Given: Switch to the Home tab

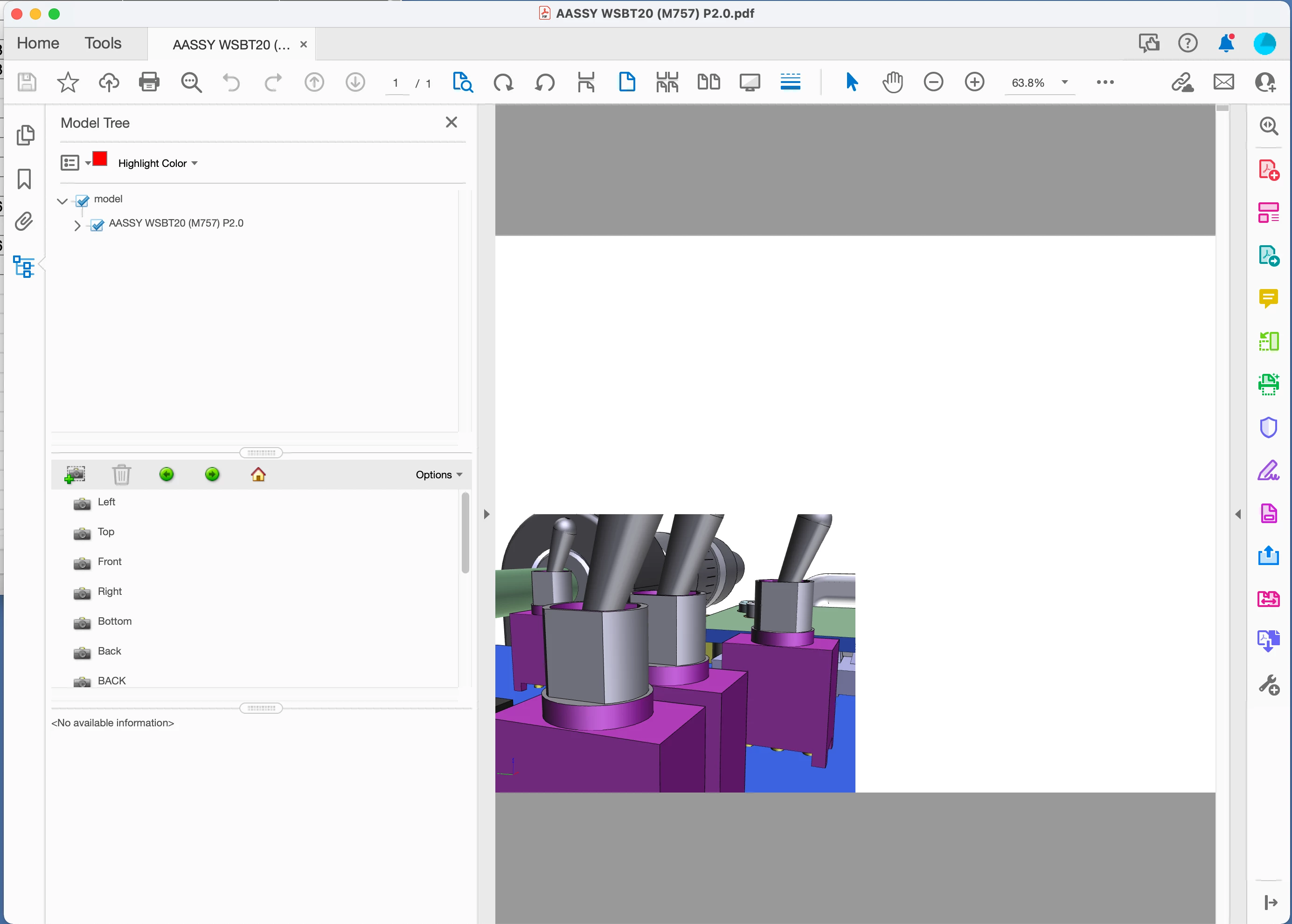Looking at the screenshot, I should (38, 43).
